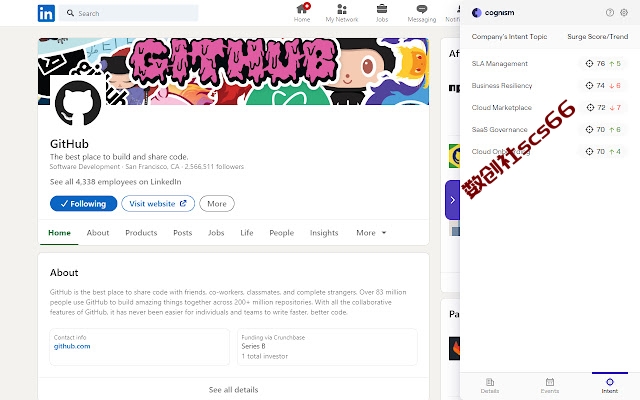Viewport: 640px width, 400px height.
Task: Click the target icon beside Business Resiliency score
Action: coord(589,86)
